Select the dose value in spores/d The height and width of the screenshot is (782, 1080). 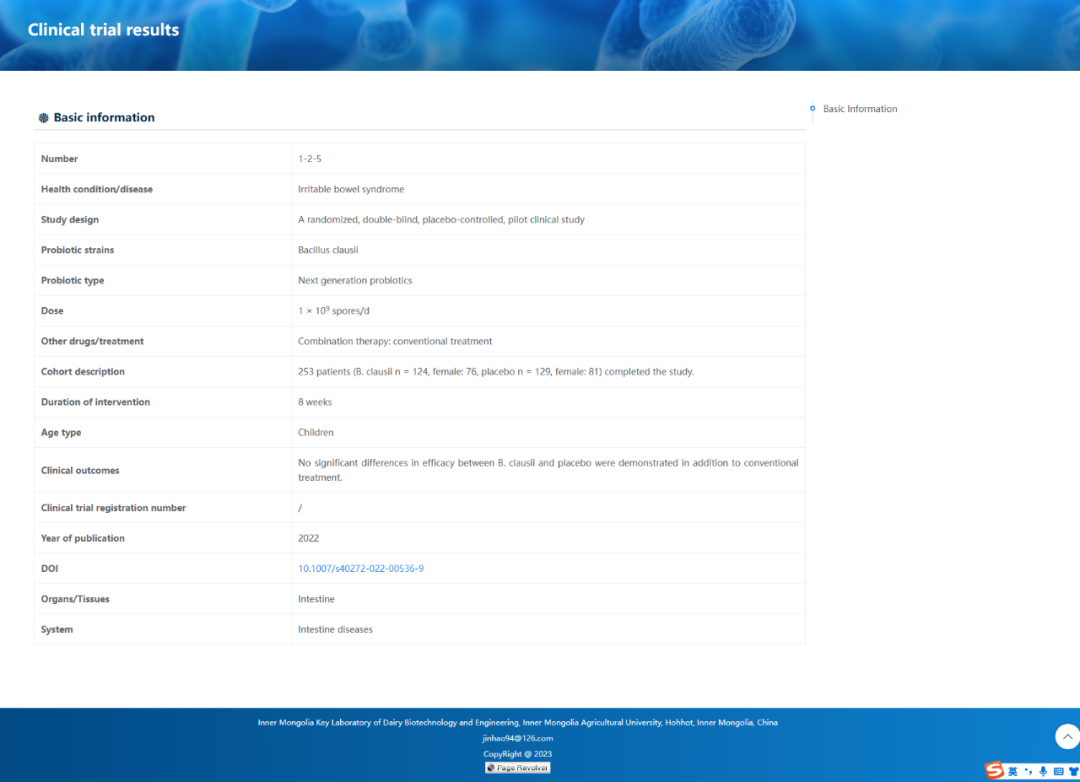(333, 310)
